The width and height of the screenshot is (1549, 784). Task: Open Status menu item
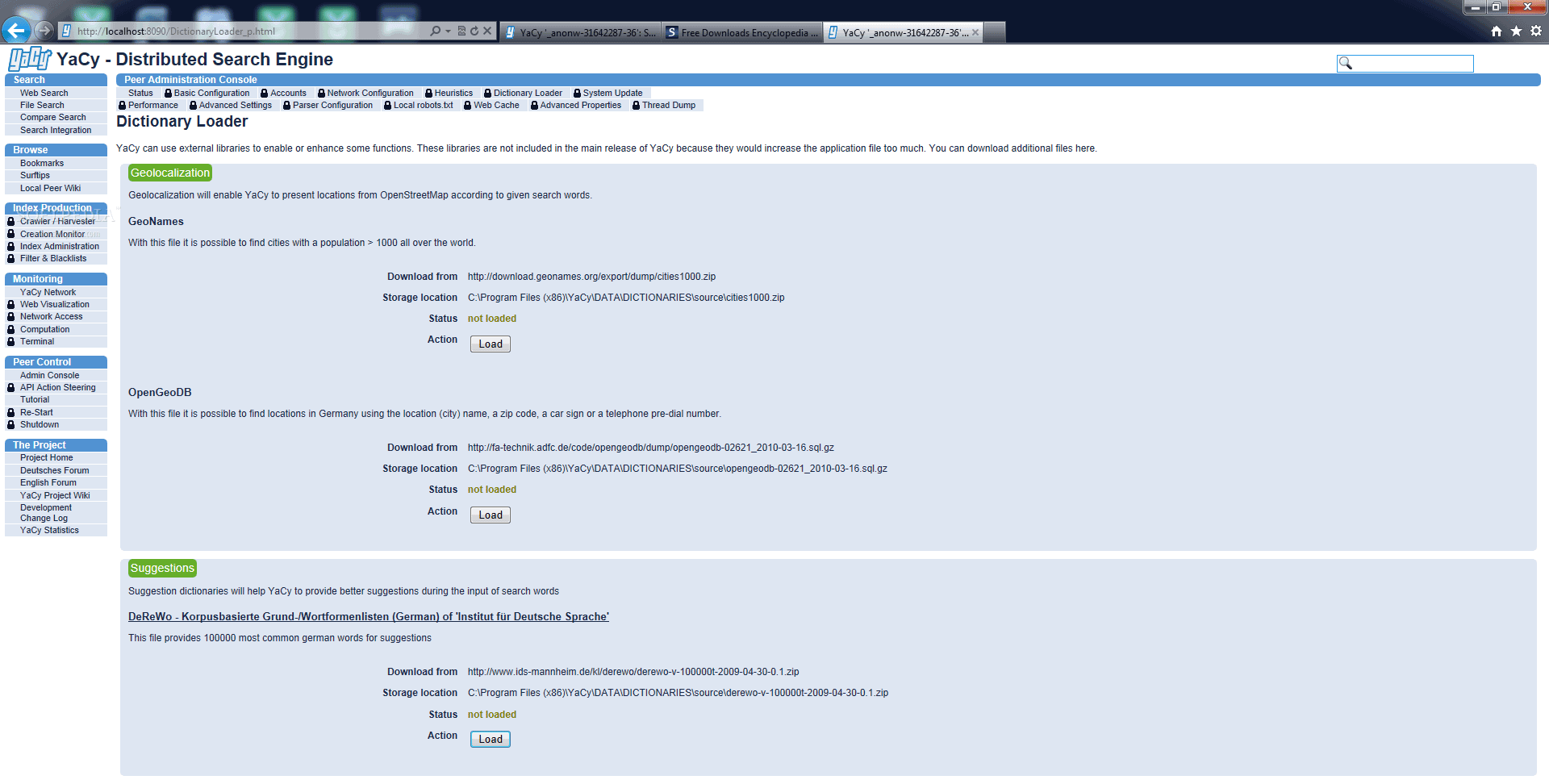coord(140,93)
